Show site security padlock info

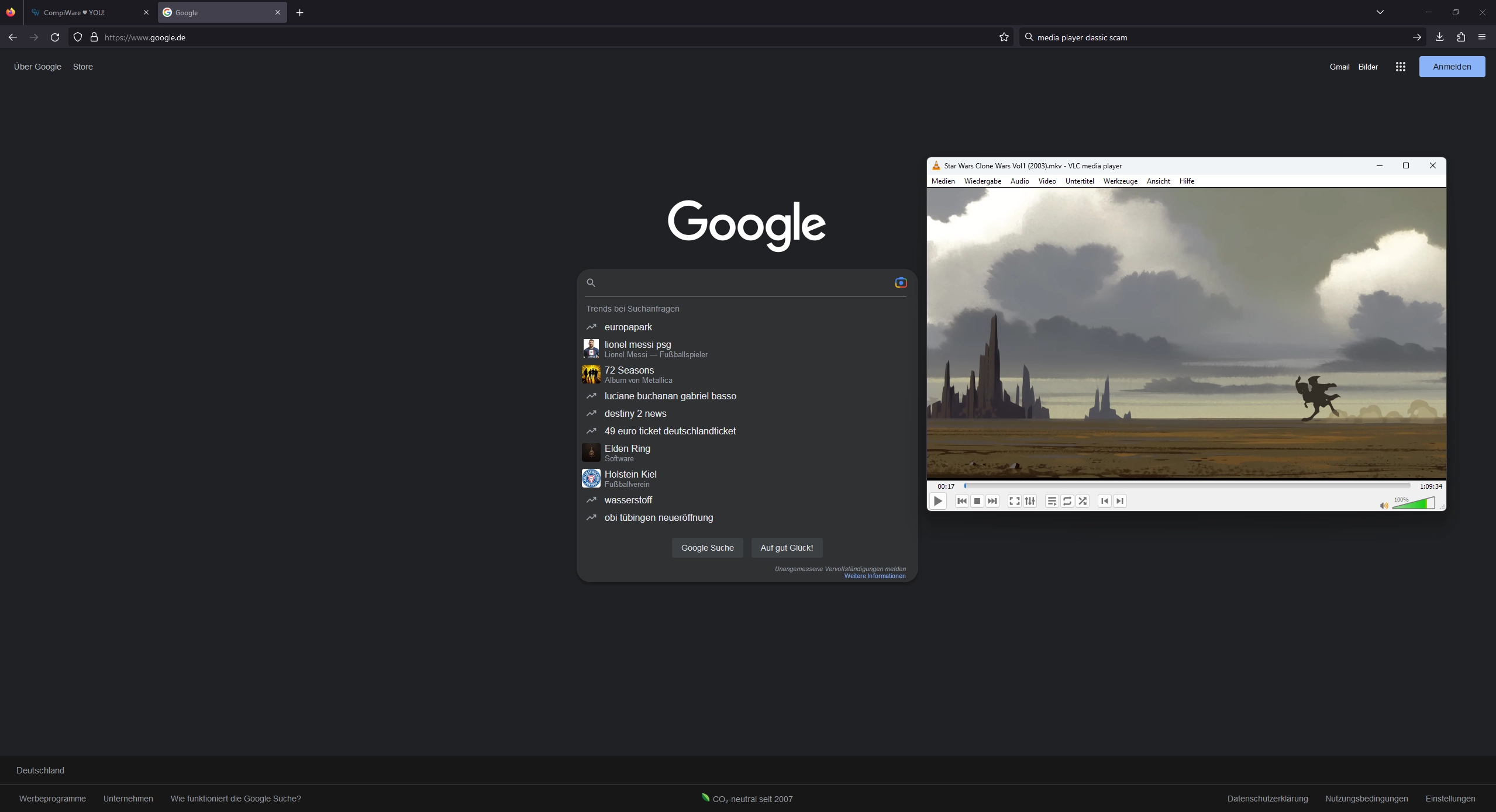[x=94, y=37]
